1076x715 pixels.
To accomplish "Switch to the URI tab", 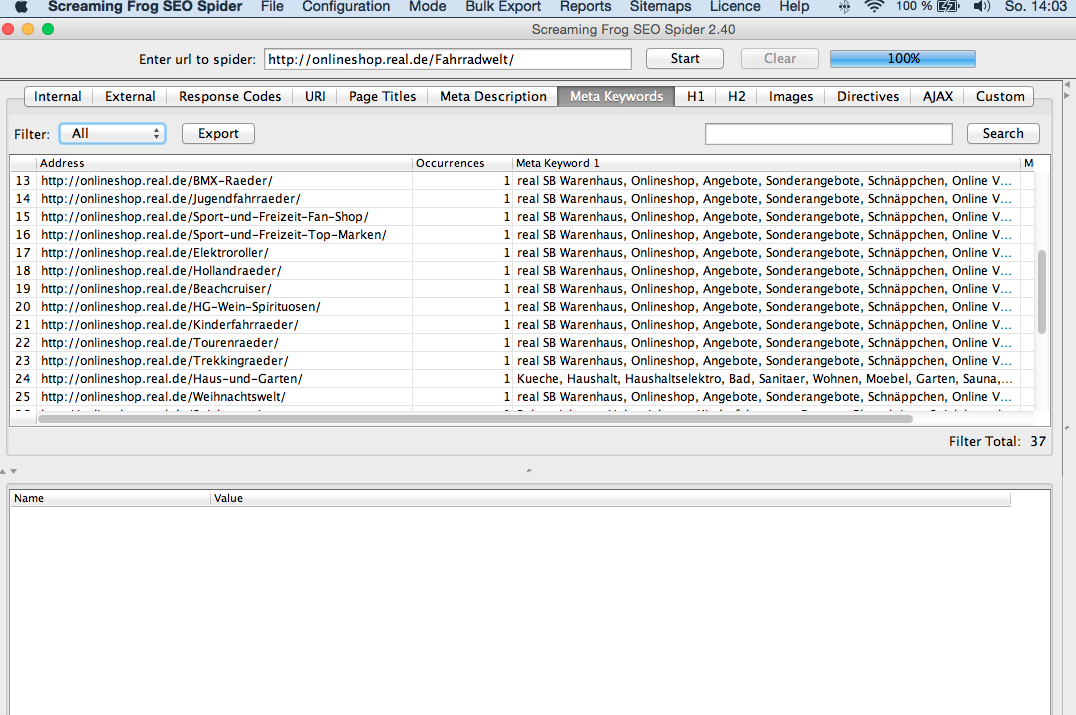I will point(315,97).
